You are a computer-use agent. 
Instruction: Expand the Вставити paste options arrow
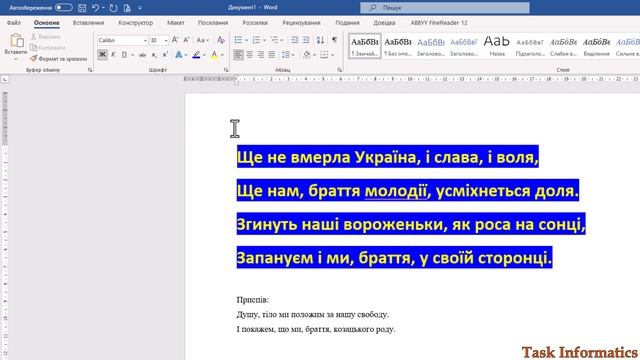pos(16,60)
